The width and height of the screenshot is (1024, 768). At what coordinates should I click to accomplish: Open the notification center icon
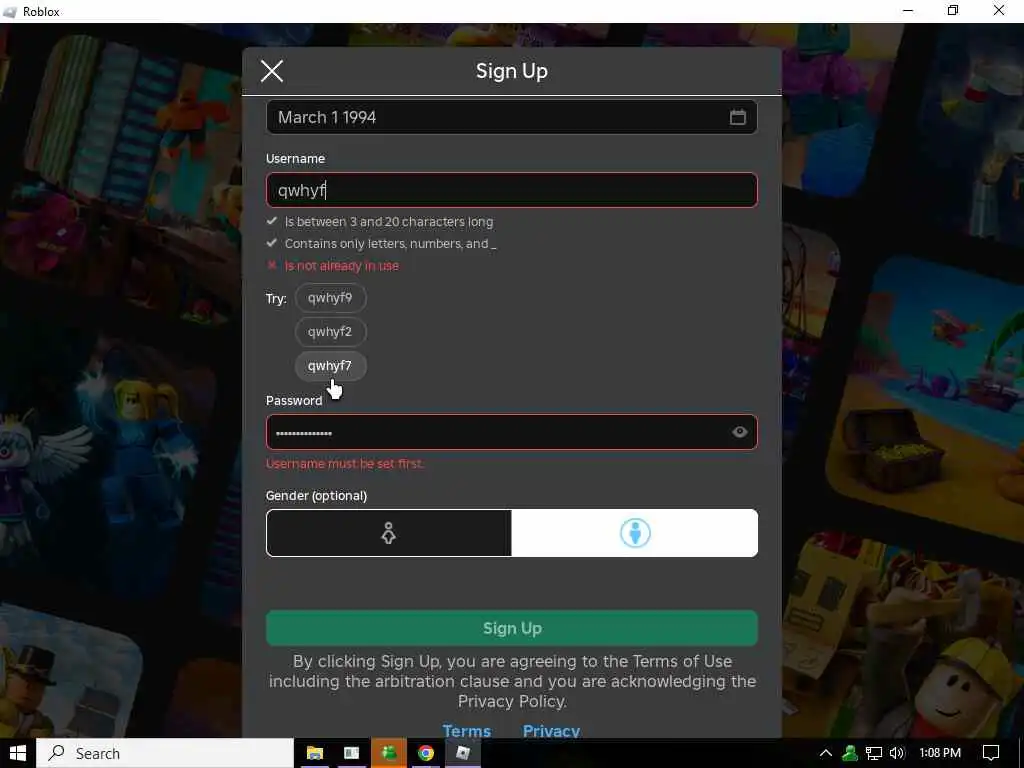(991, 753)
